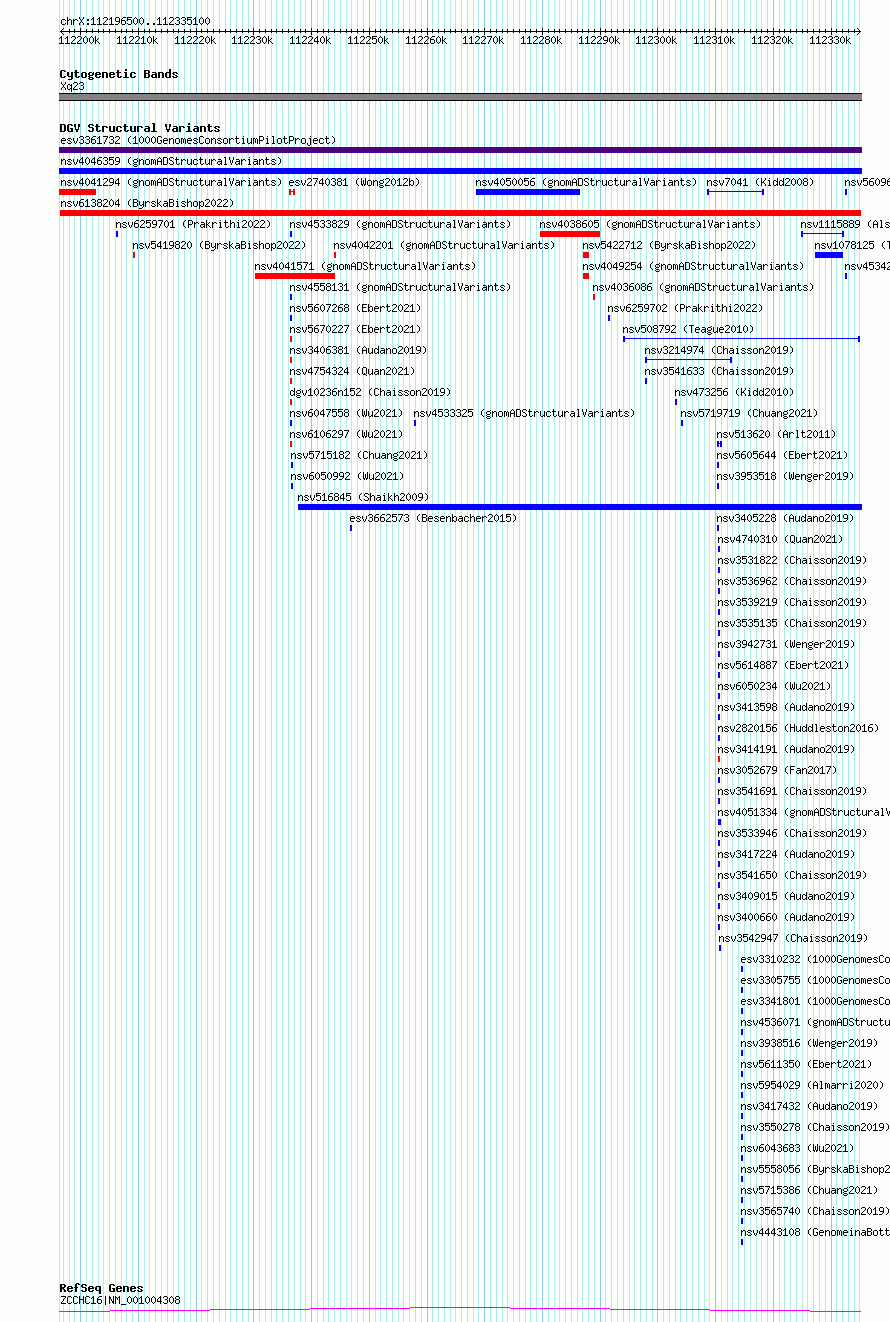Click the nsv4046359 gnomAD variant label
This screenshot has height=1322, width=890.
[x=171, y=162]
